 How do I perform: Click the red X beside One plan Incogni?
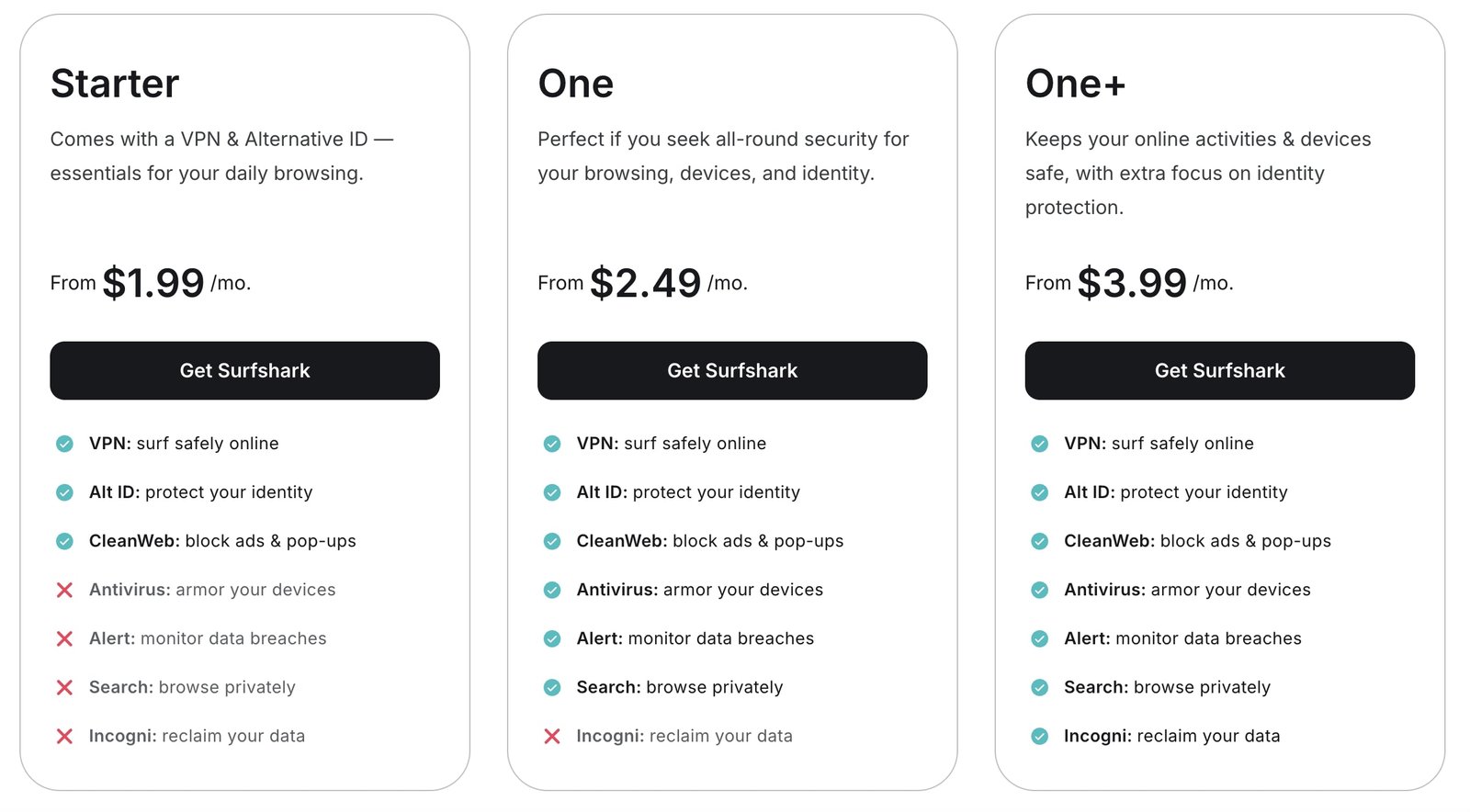coord(552,736)
